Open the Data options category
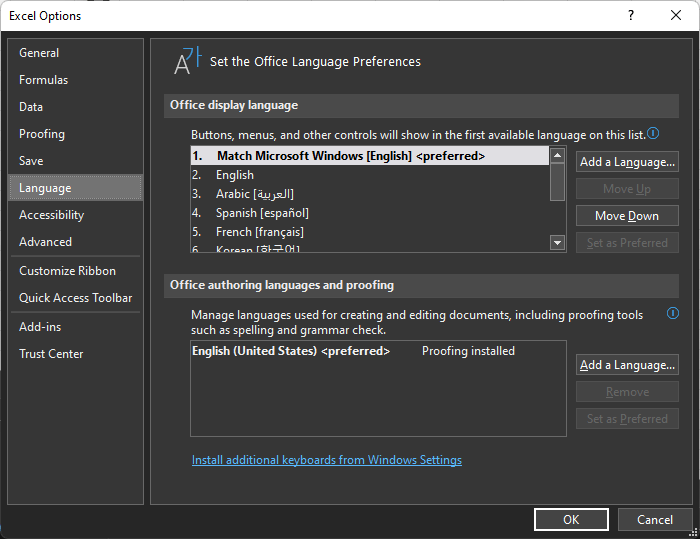The width and height of the screenshot is (700, 539). point(75,107)
